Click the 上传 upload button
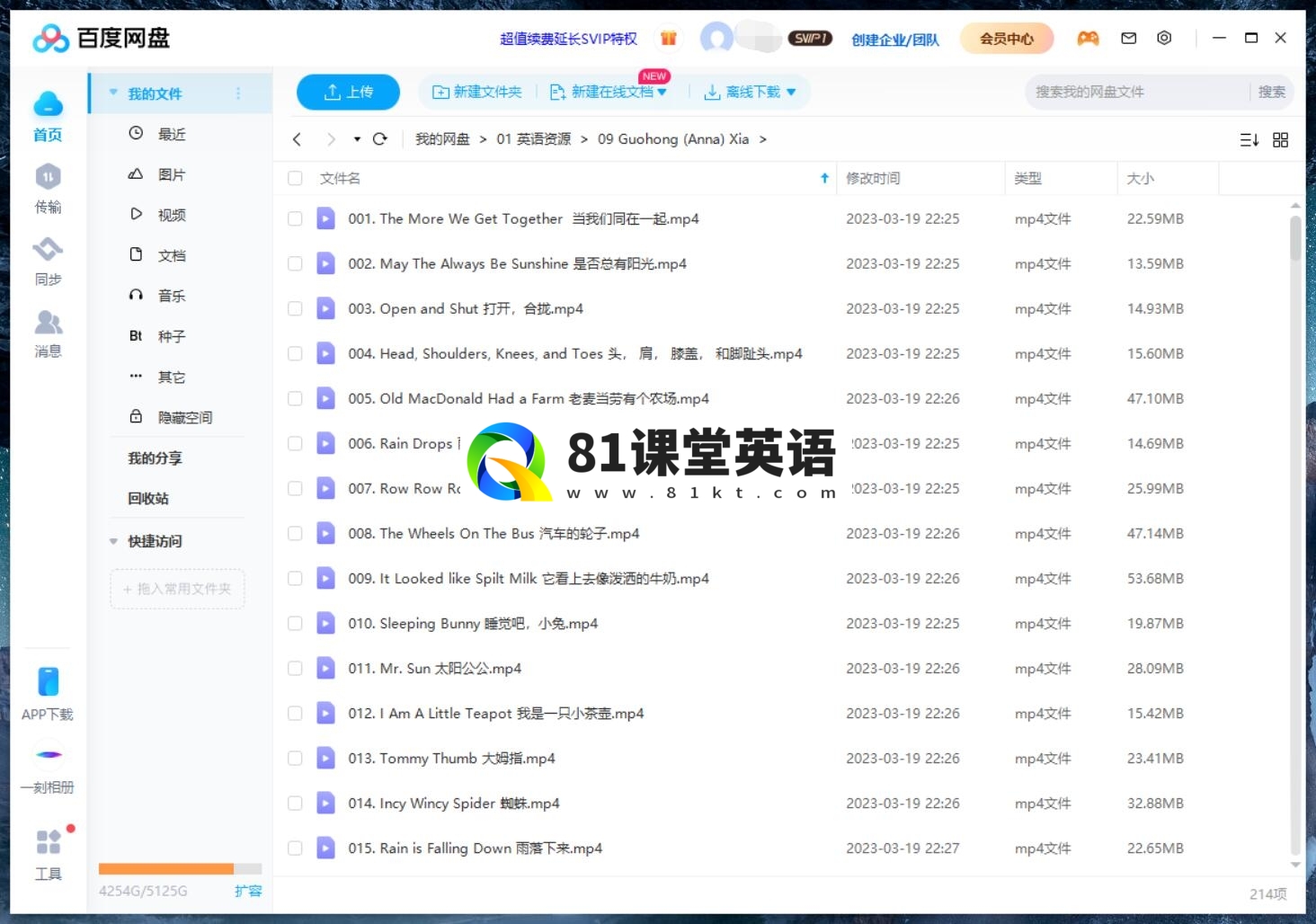 (348, 92)
